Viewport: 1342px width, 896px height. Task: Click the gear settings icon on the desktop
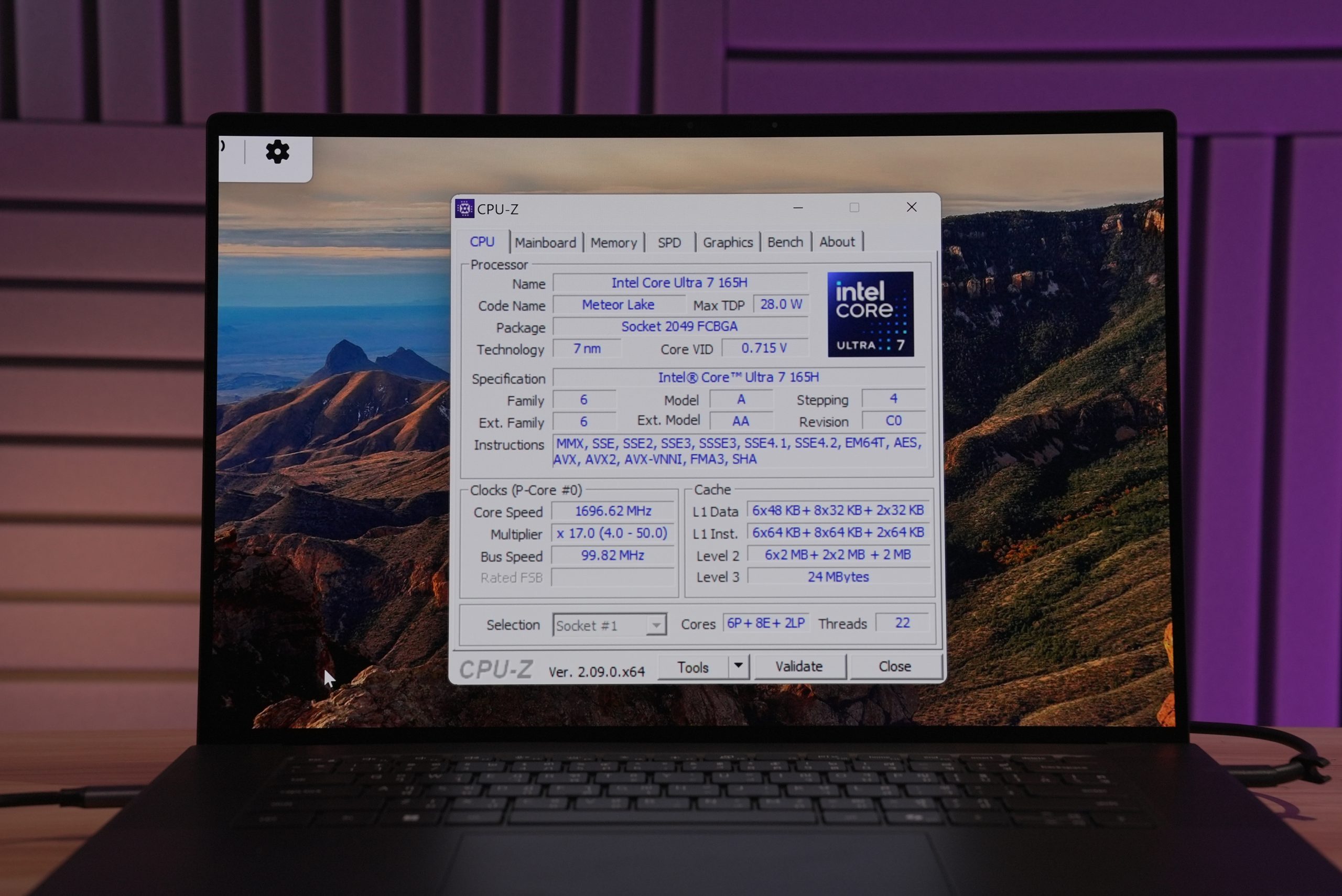(x=277, y=152)
